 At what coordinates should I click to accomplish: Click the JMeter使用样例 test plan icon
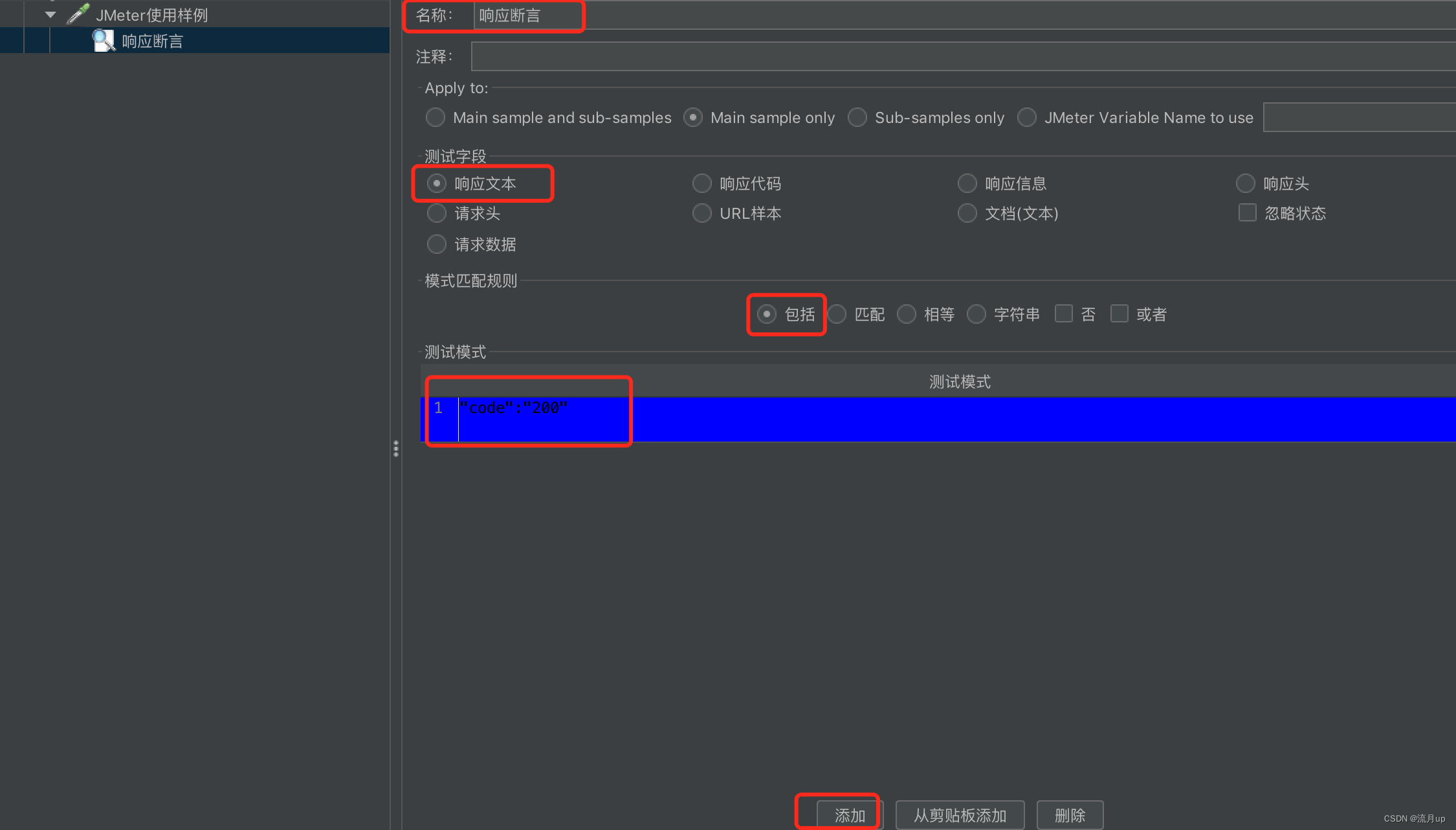pos(78,14)
